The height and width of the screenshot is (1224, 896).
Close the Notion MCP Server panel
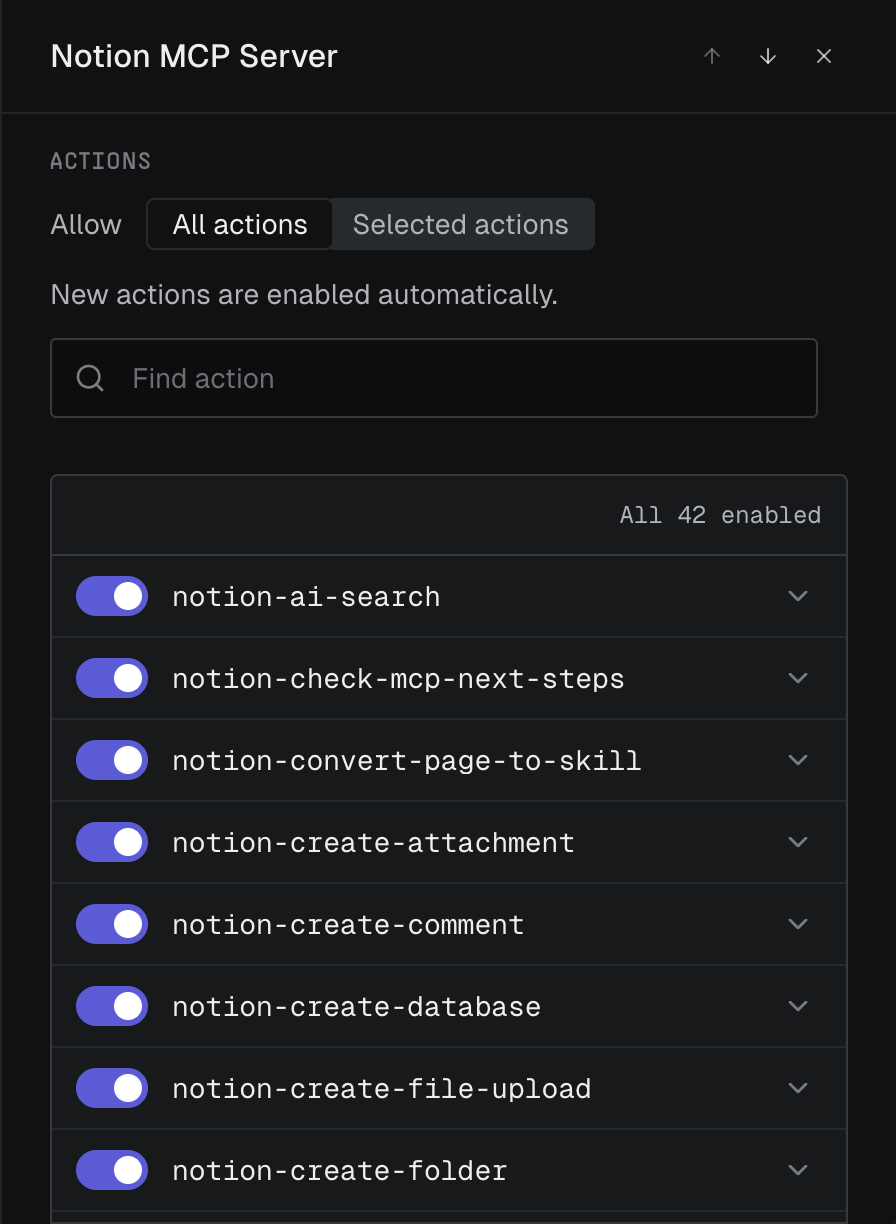[824, 56]
